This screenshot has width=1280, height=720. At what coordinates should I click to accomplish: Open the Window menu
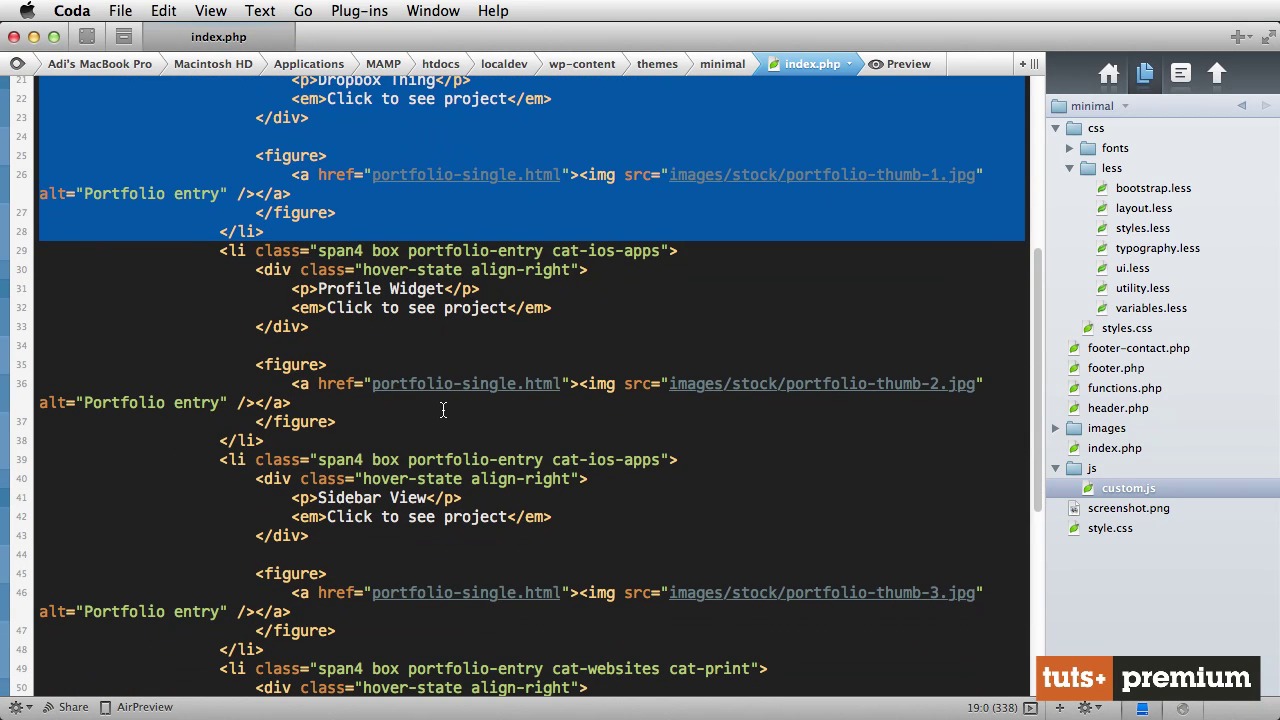pyautogui.click(x=433, y=11)
